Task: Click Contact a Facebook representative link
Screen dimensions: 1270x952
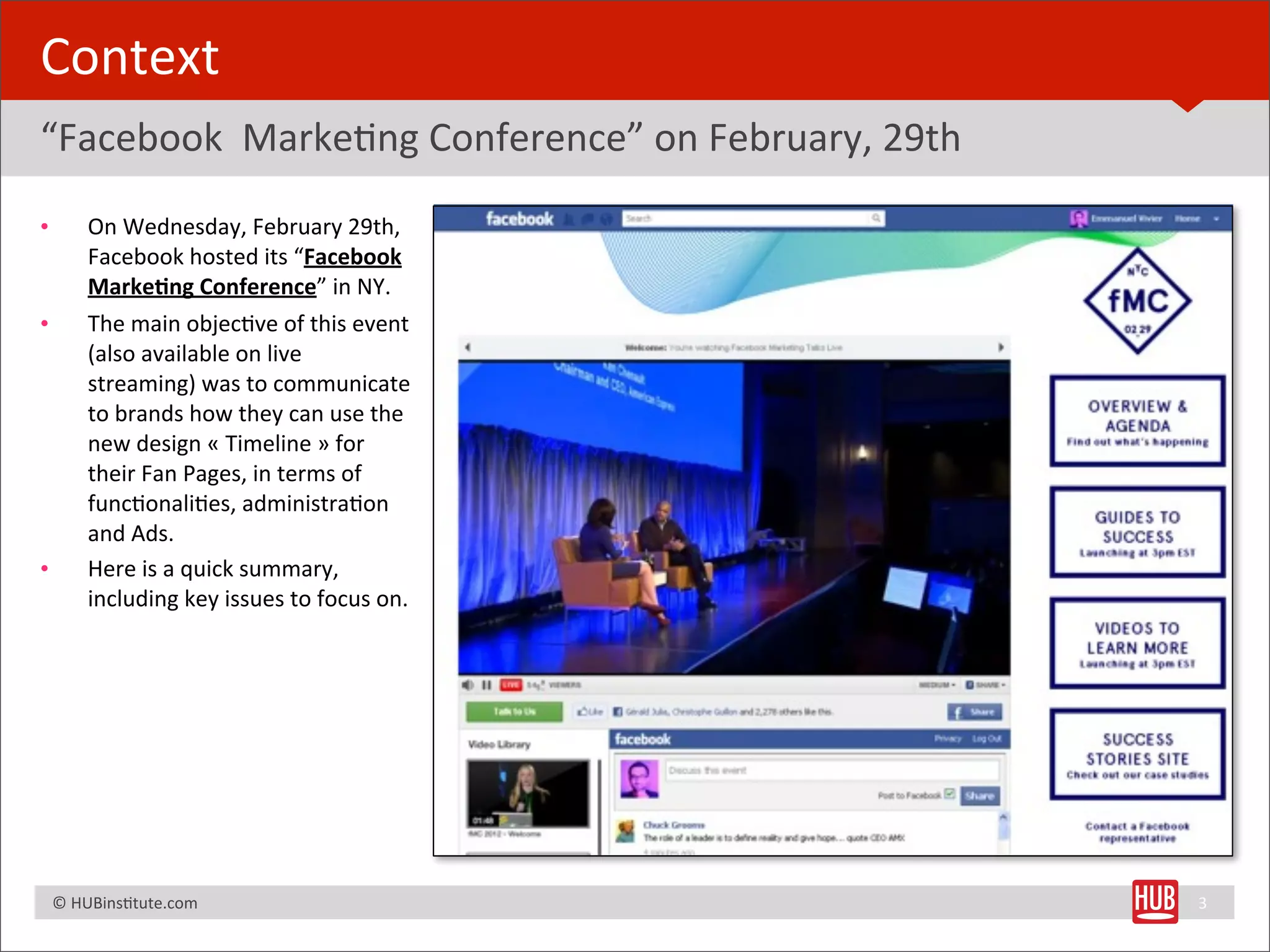Action: pyautogui.click(x=1137, y=832)
